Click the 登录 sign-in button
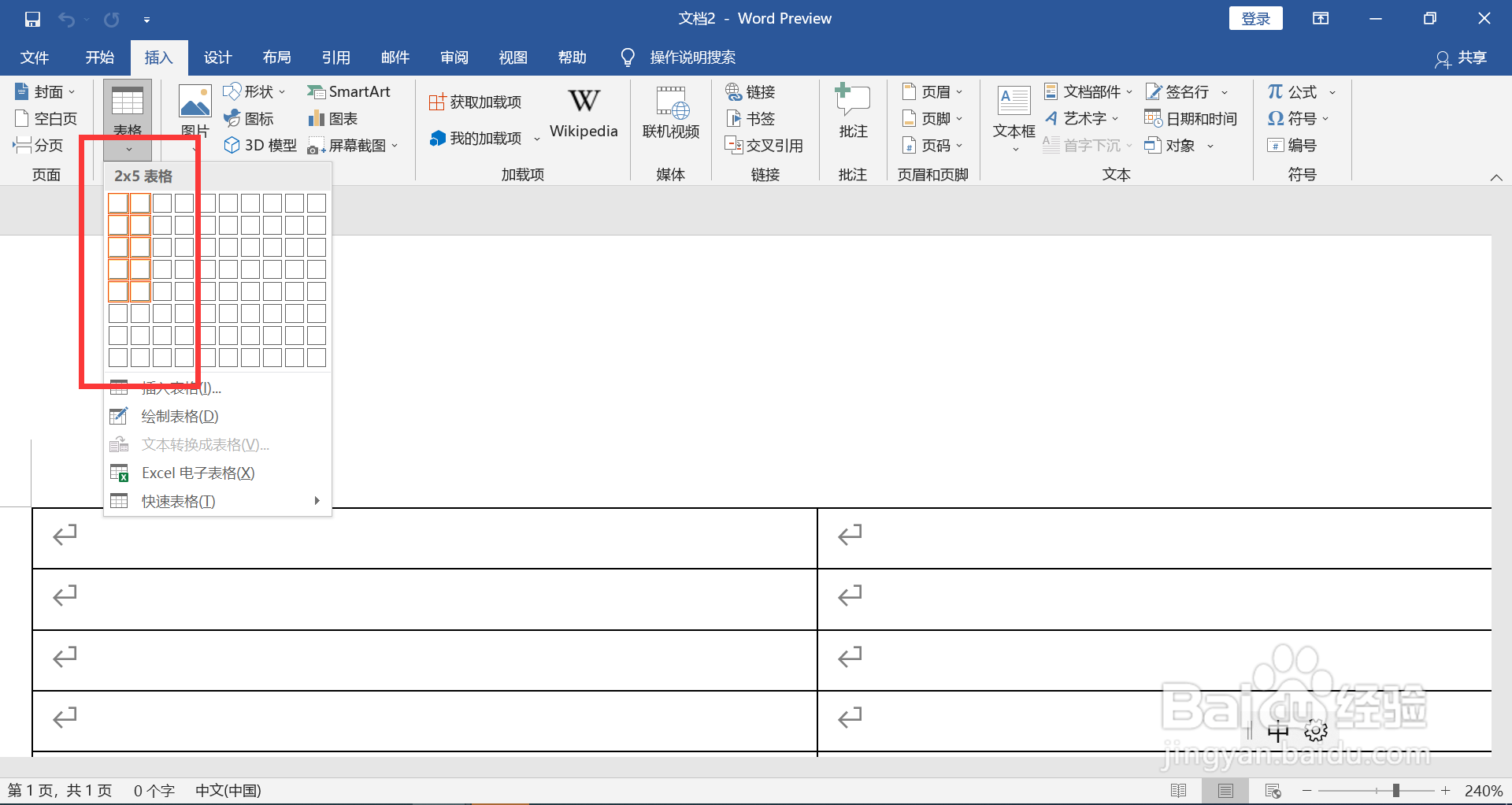Image resolution: width=1512 pixels, height=805 pixels. (x=1255, y=18)
